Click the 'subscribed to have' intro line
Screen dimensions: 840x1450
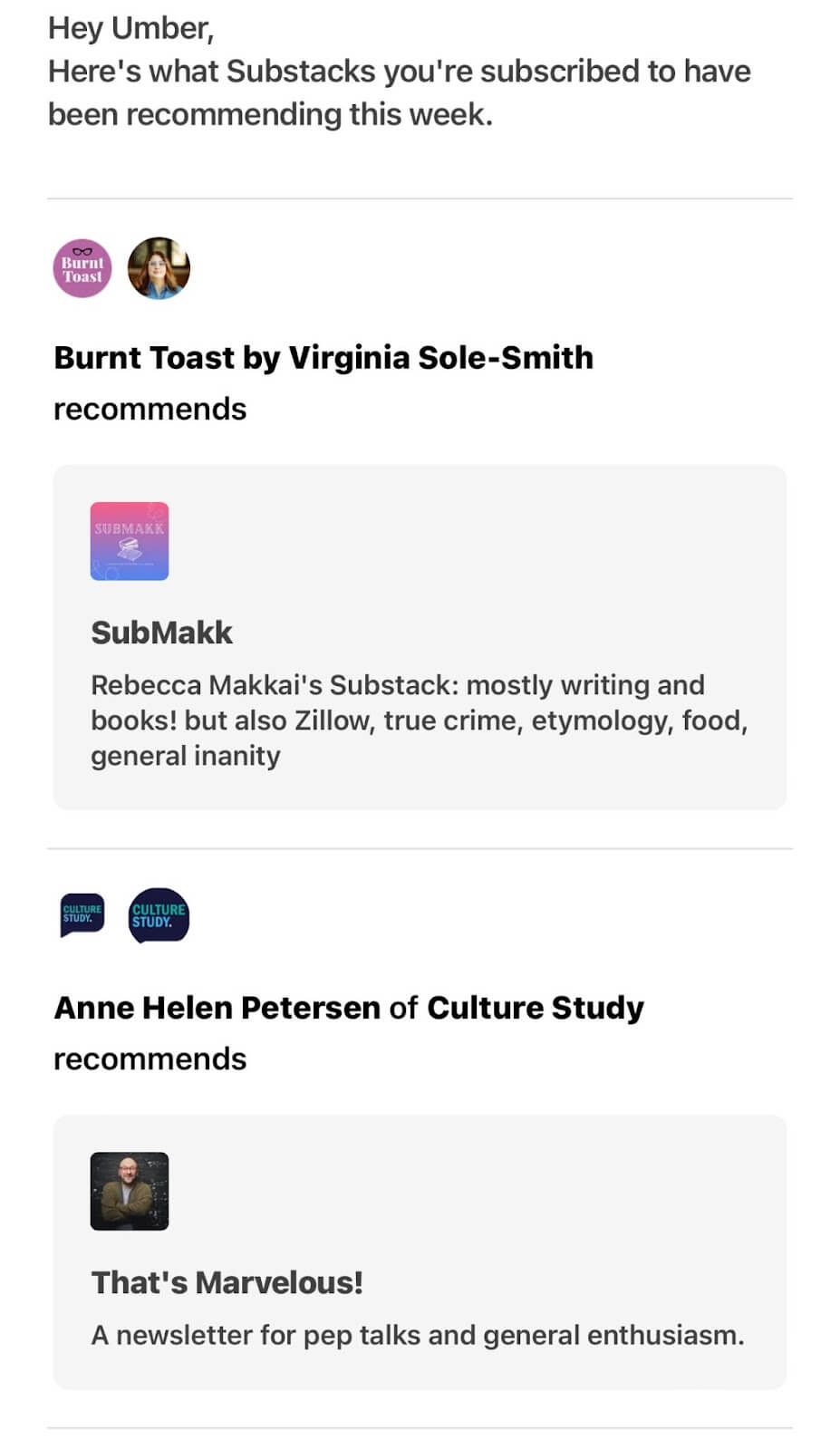click(400, 71)
